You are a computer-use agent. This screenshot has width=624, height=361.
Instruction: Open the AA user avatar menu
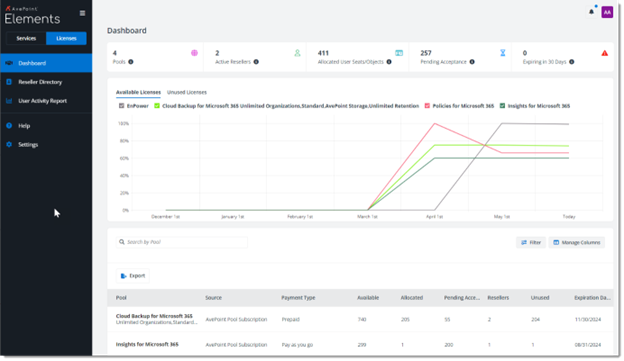click(607, 12)
